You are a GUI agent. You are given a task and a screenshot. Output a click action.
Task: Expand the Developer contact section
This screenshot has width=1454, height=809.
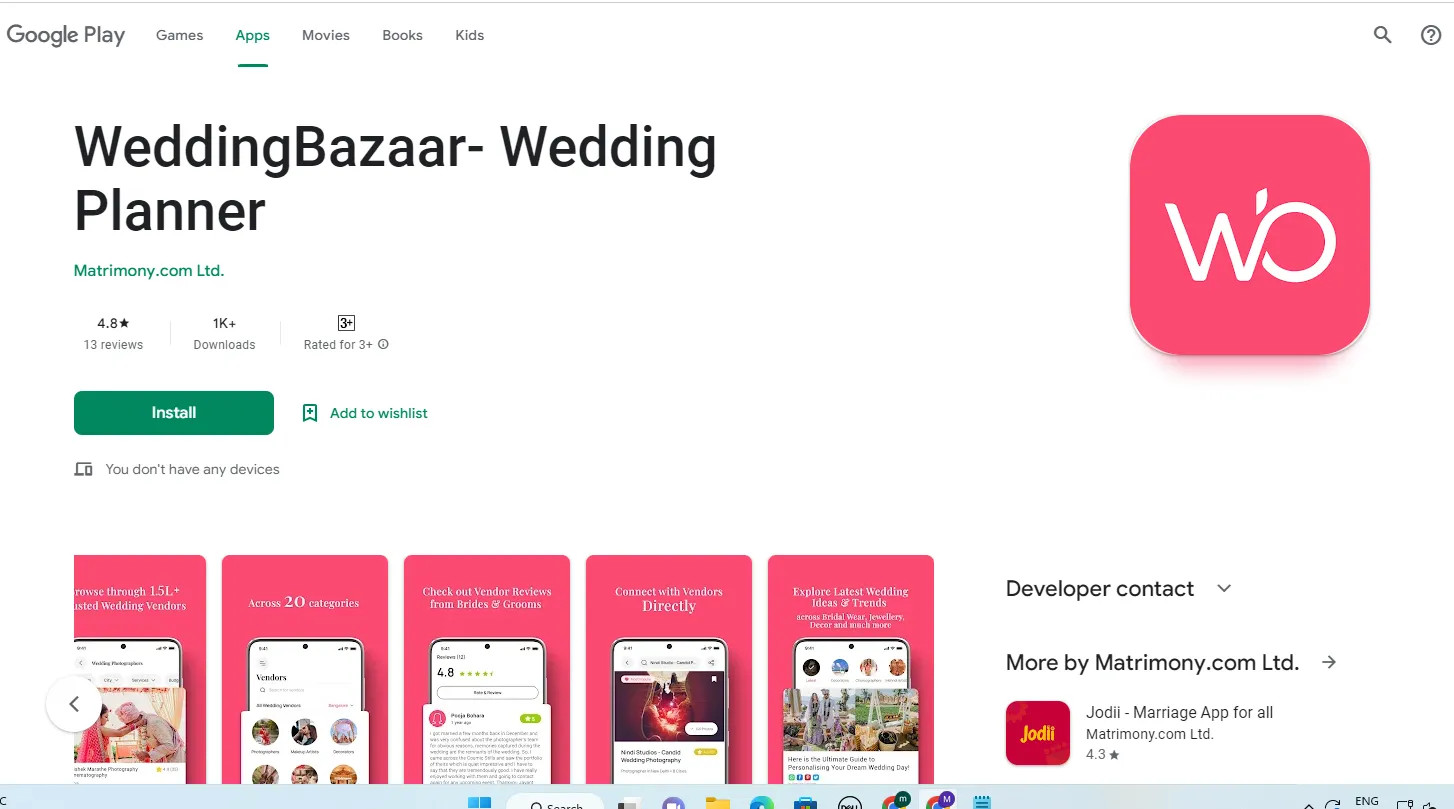tap(1224, 588)
